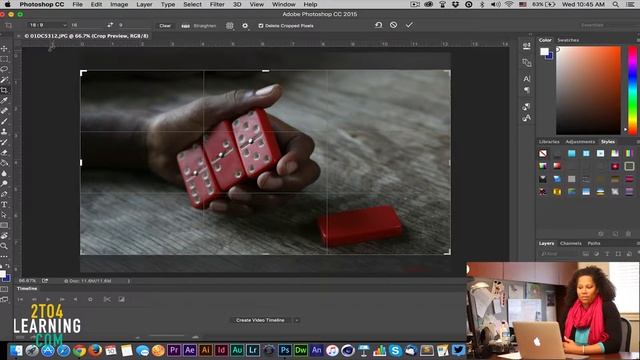Screen dimensions: 640x360
Task: Click the top-middle crop handle
Action: pyautogui.click(x=265, y=71)
